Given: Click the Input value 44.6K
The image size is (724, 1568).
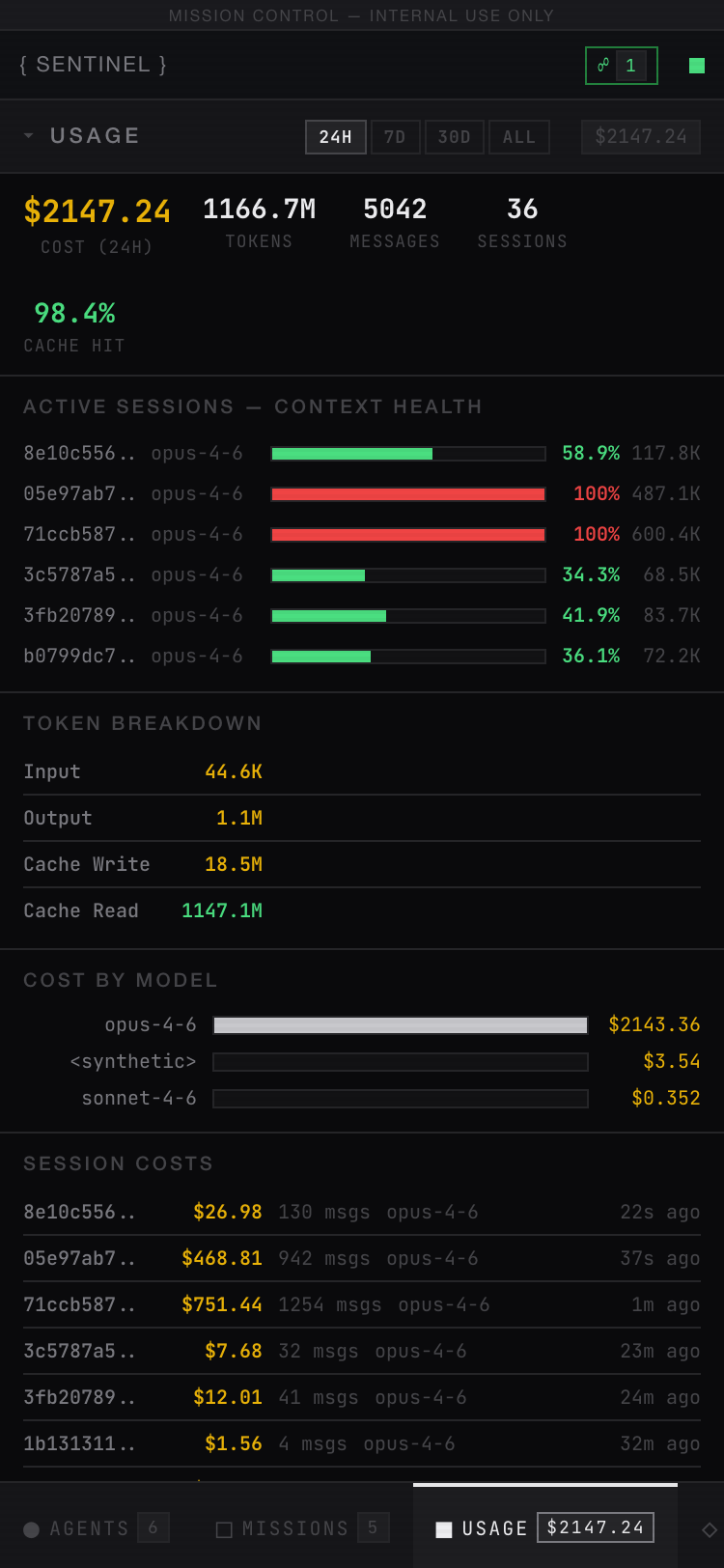Looking at the screenshot, I should click(x=234, y=772).
